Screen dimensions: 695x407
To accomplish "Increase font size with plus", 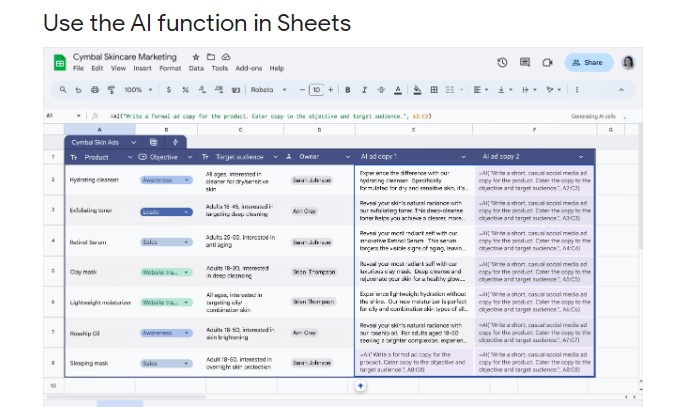I will pos(331,90).
